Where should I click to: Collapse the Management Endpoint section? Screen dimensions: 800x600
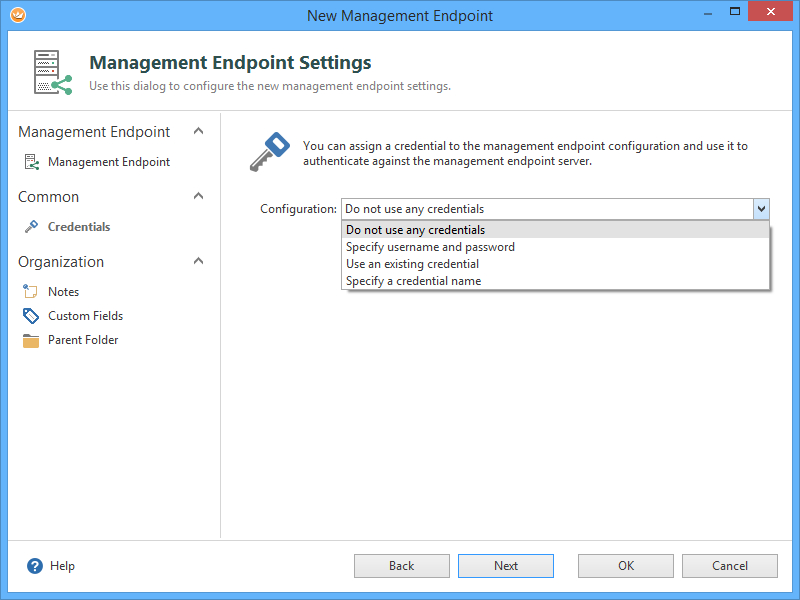198,132
